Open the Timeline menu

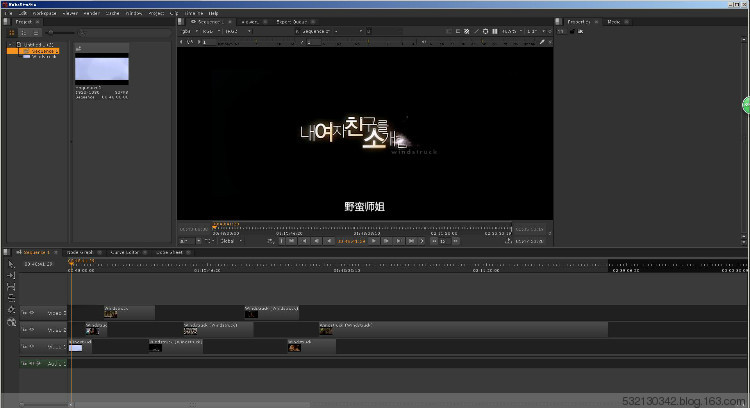tap(193, 13)
